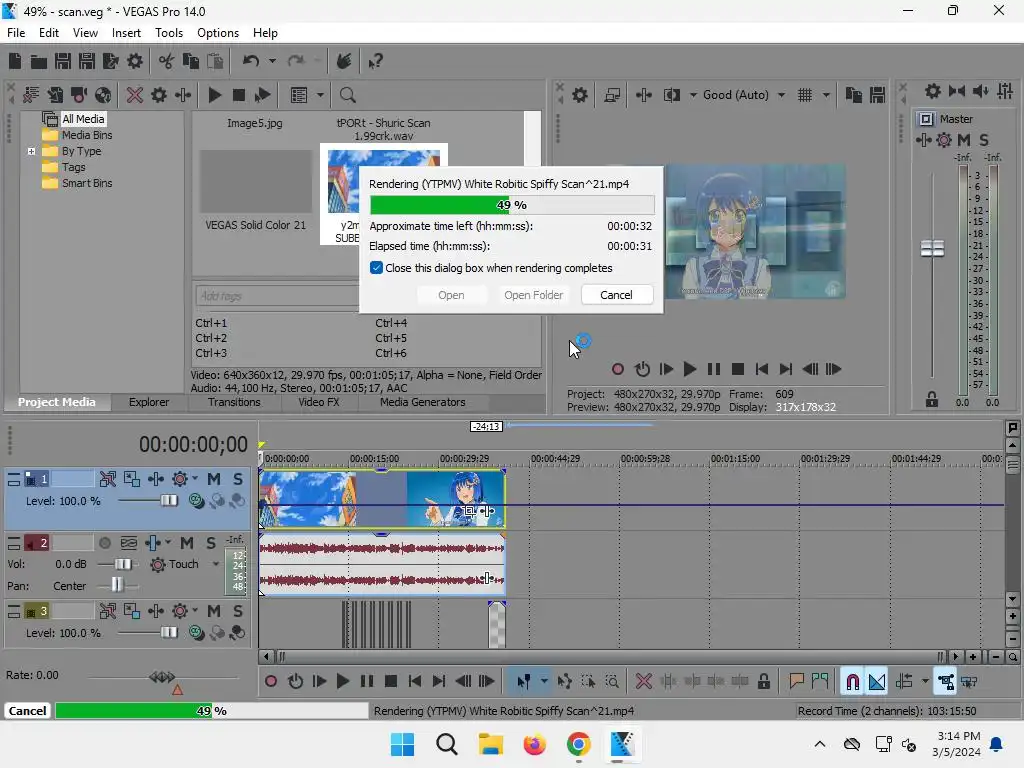Click the track 2 Vol slider
This screenshot has height=768, width=1024.
123,564
